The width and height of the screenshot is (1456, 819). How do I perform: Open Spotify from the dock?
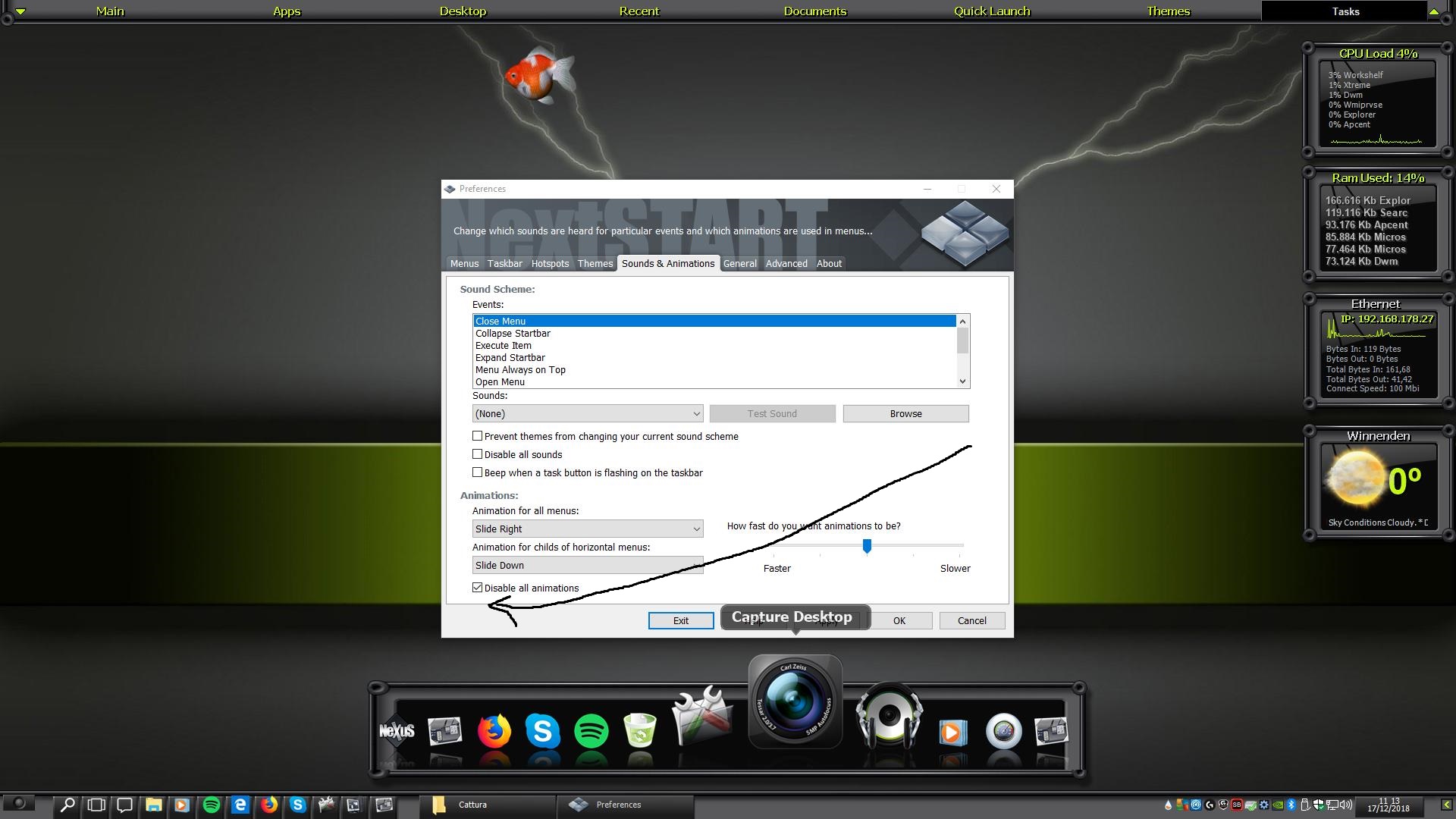[x=591, y=731]
